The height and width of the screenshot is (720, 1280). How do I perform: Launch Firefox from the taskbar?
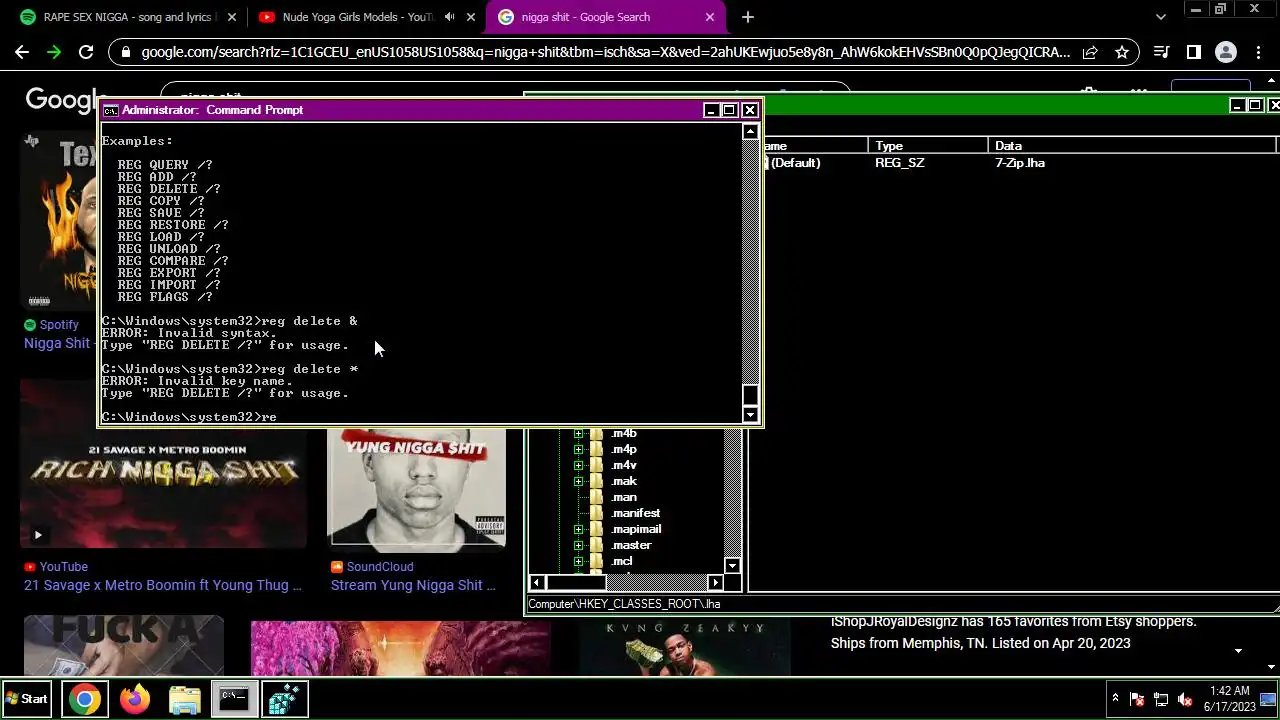(135, 699)
